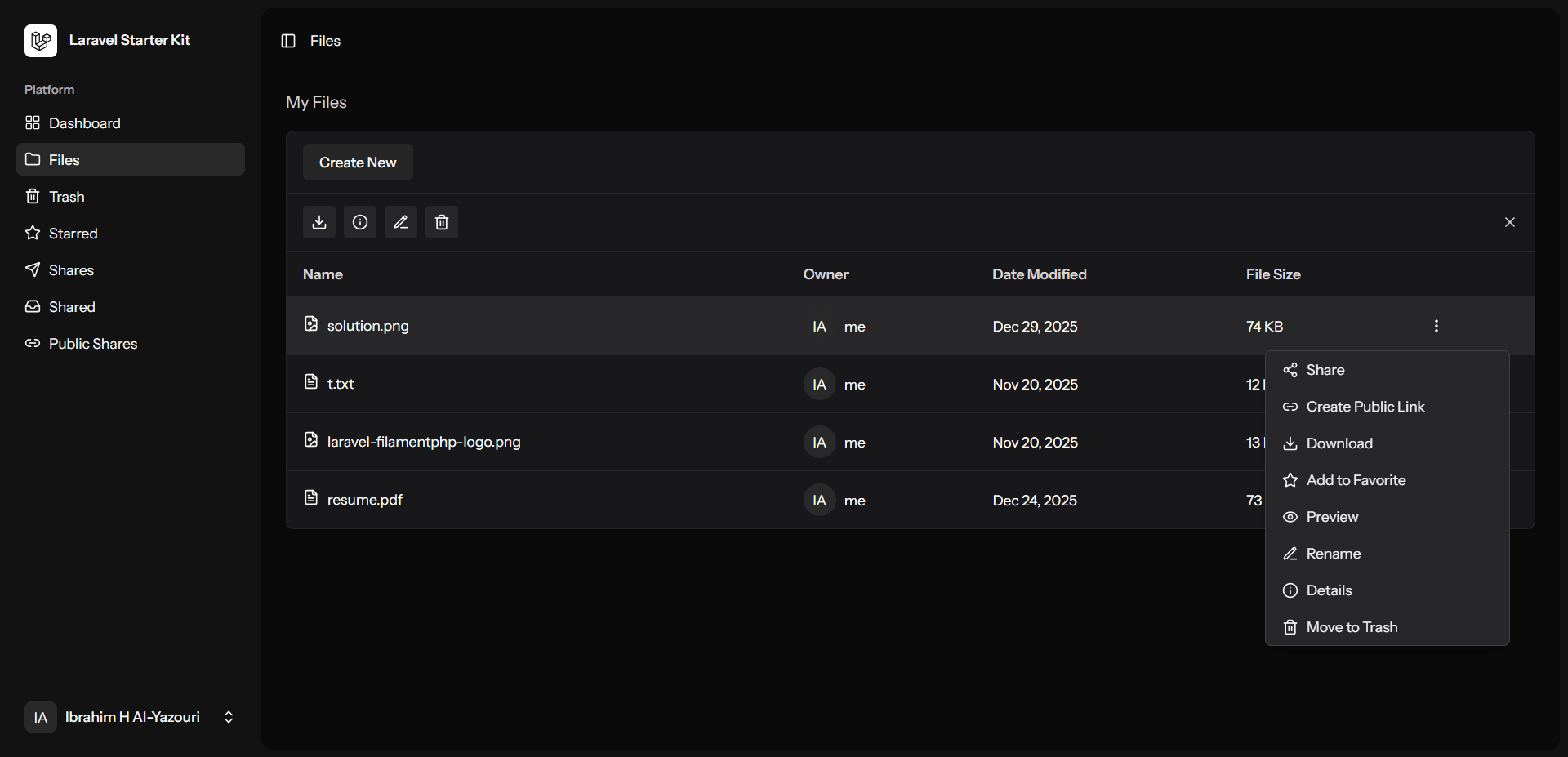Click the Owner column header

point(826,274)
